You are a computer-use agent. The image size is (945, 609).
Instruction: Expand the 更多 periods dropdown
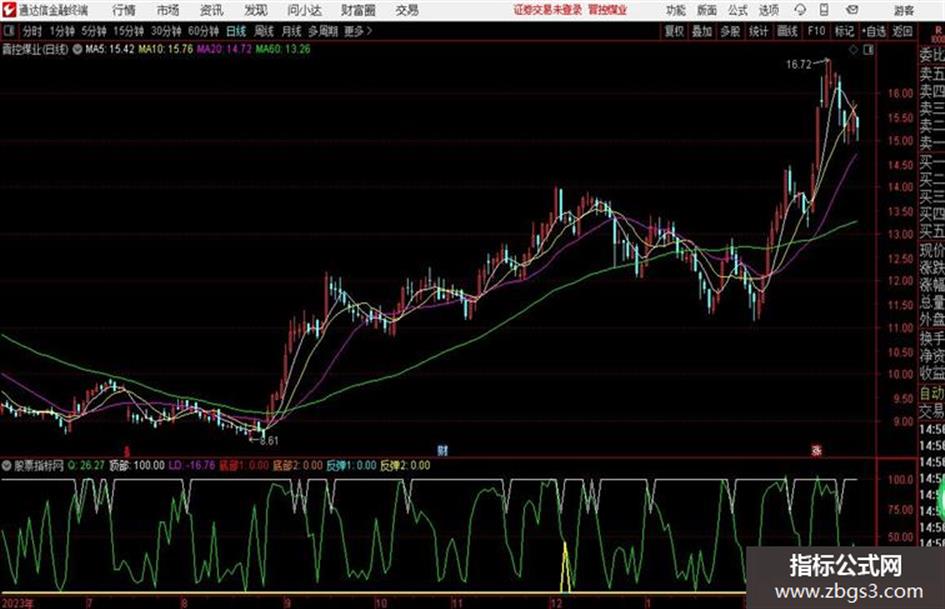point(358,31)
